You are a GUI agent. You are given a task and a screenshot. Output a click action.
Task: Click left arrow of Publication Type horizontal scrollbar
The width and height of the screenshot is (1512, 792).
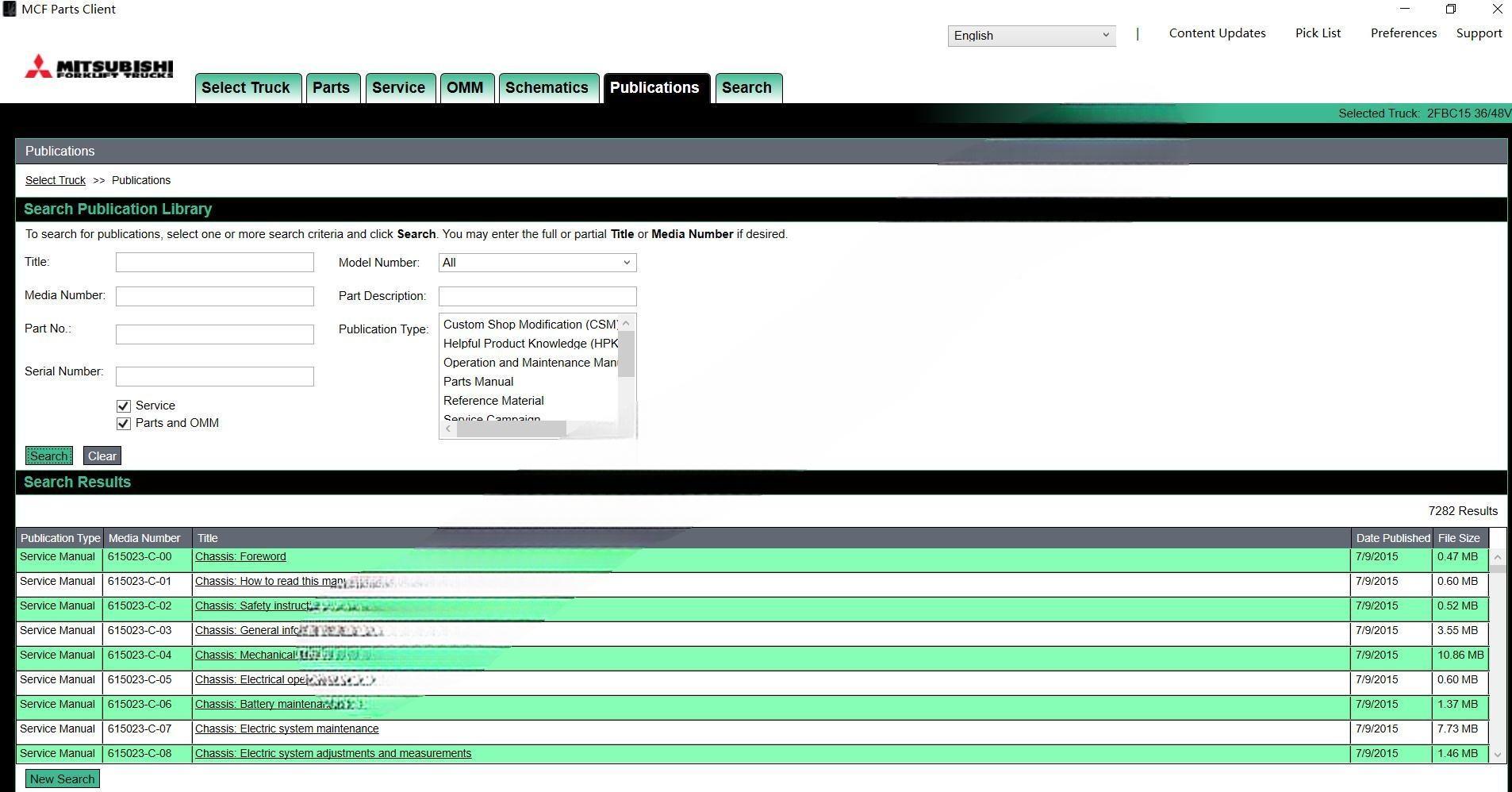click(x=449, y=429)
